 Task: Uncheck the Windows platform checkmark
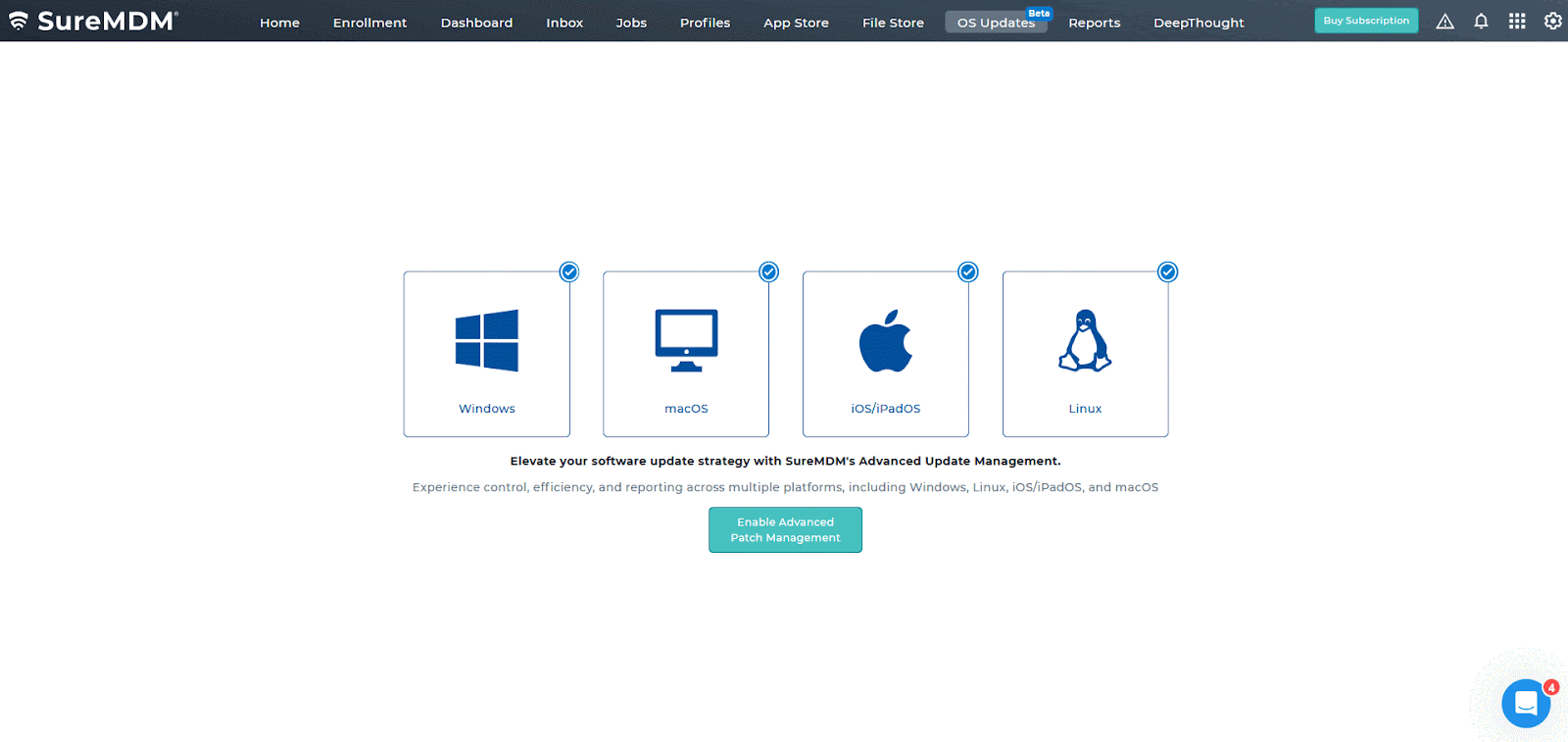[x=569, y=272]
